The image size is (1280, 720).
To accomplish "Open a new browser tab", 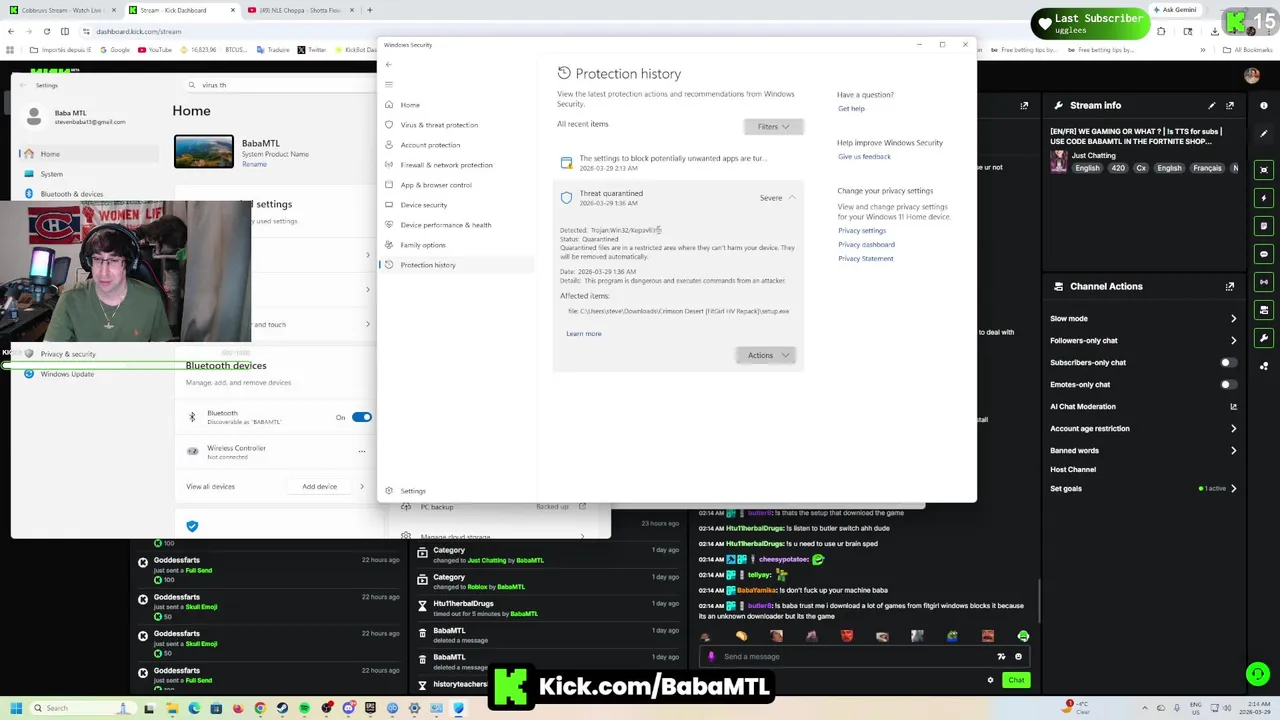I will click(369, 10).
